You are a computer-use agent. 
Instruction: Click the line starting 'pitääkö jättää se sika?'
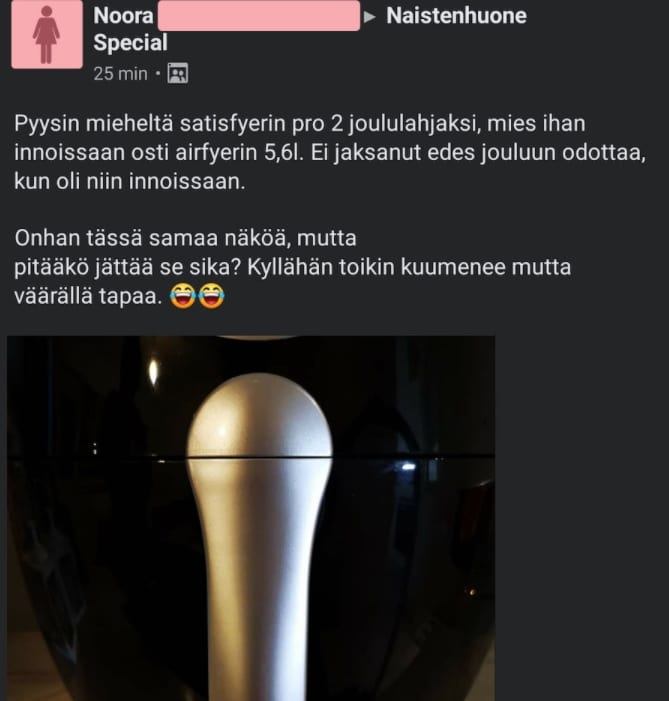point(292,267)
